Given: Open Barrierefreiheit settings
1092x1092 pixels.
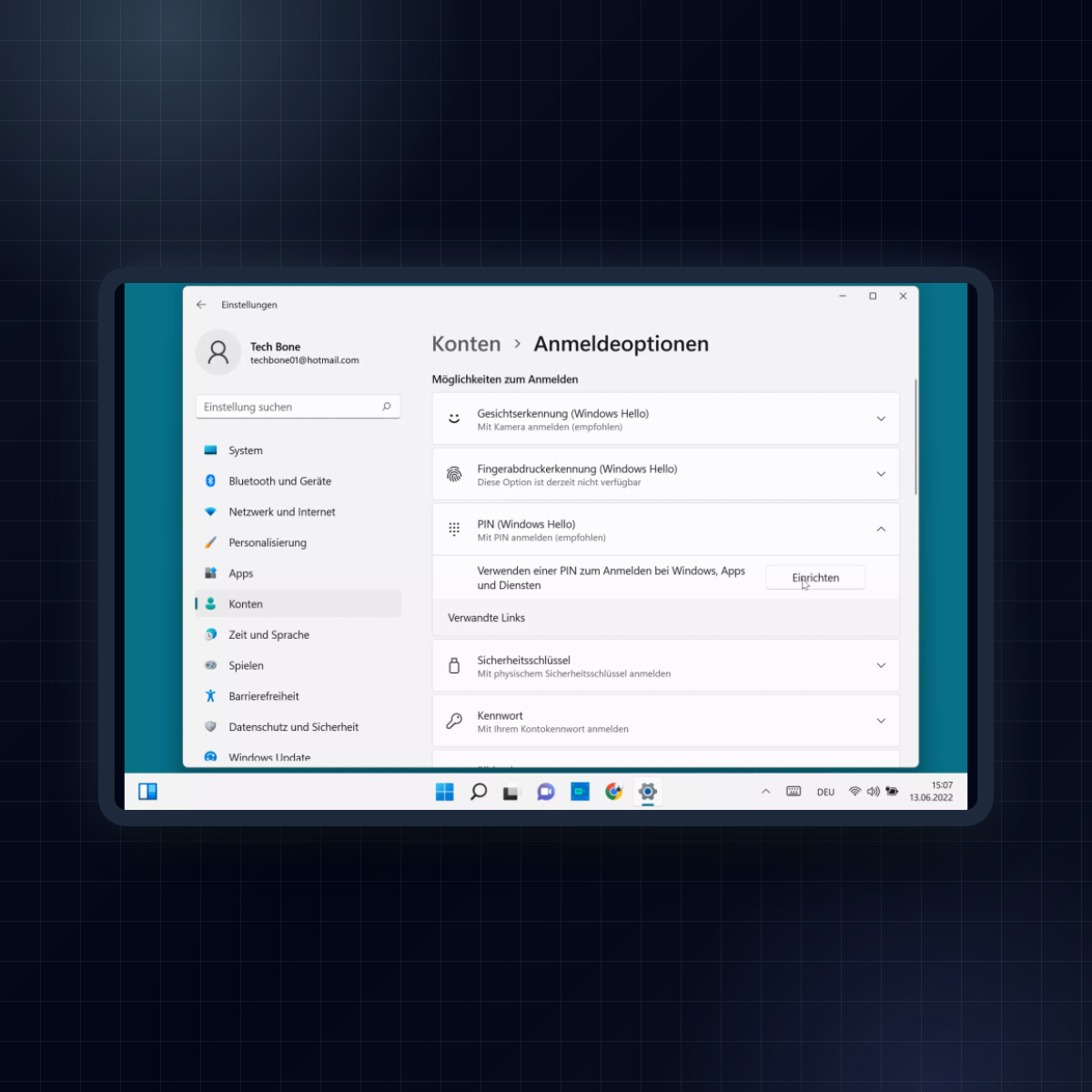Looking at the screenshot, I should click(x=298, y=696).
